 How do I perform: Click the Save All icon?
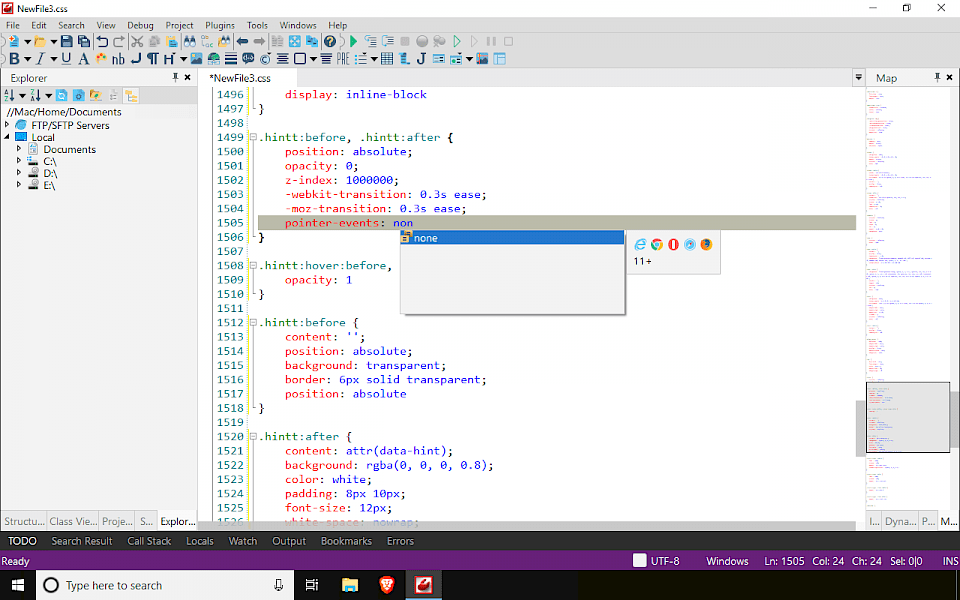(83, 42)
